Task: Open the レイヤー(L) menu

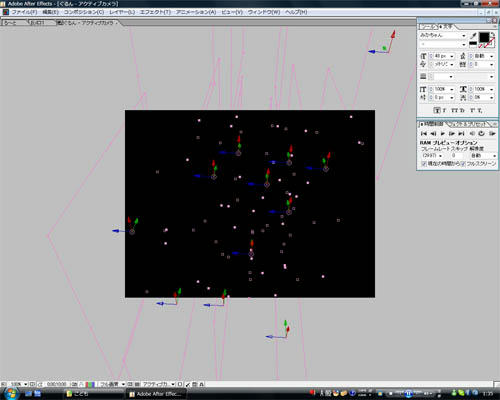Action: [x=122, y=12]
